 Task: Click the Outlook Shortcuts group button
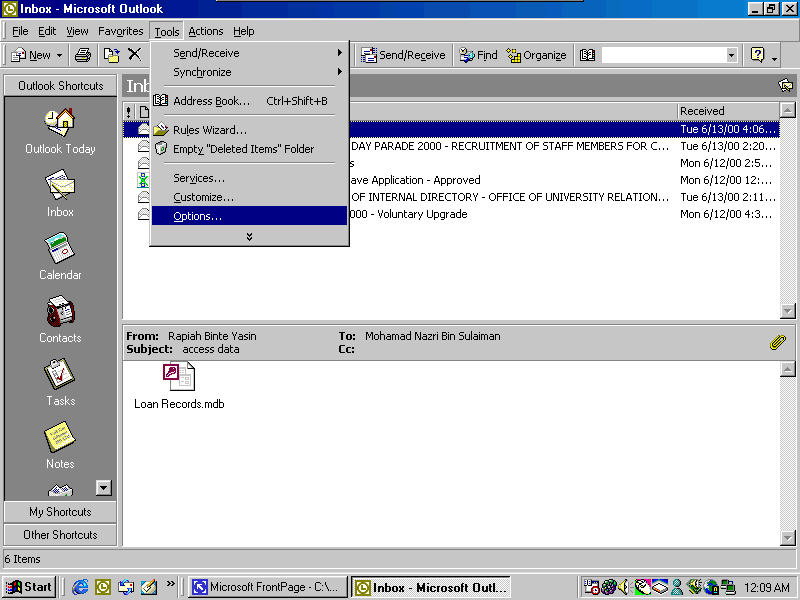point(60,86)
